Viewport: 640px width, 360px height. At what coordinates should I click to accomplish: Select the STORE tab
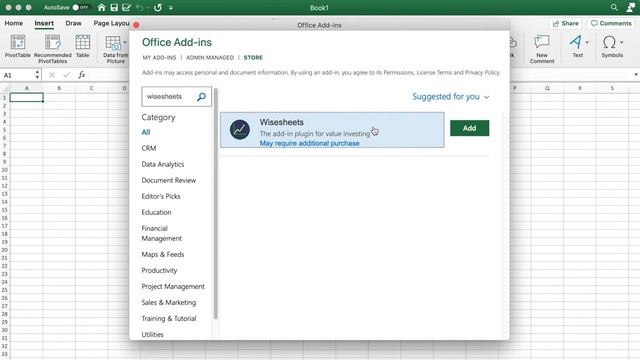click(253, 58)
